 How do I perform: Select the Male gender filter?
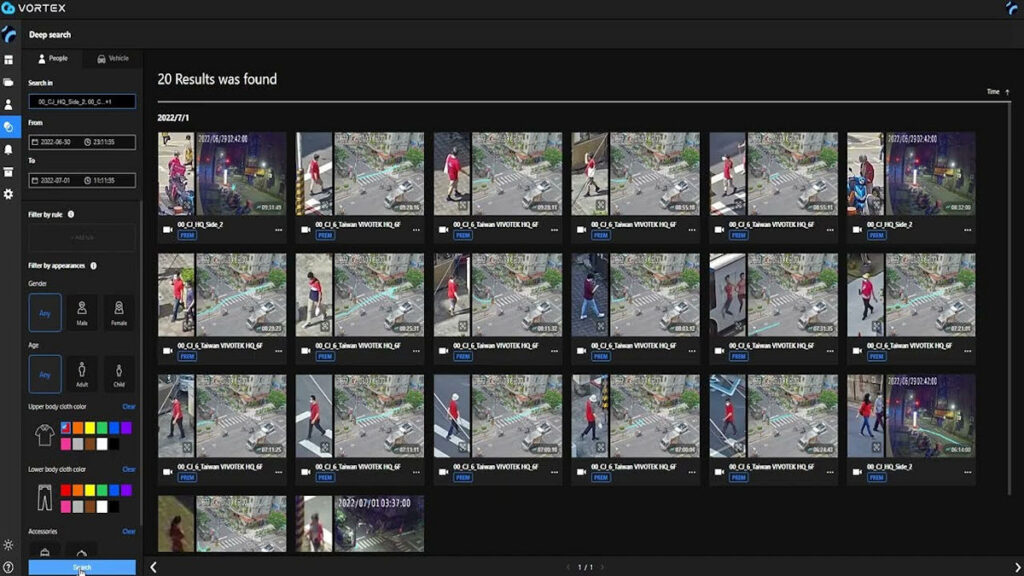click(x=83, y=312)
